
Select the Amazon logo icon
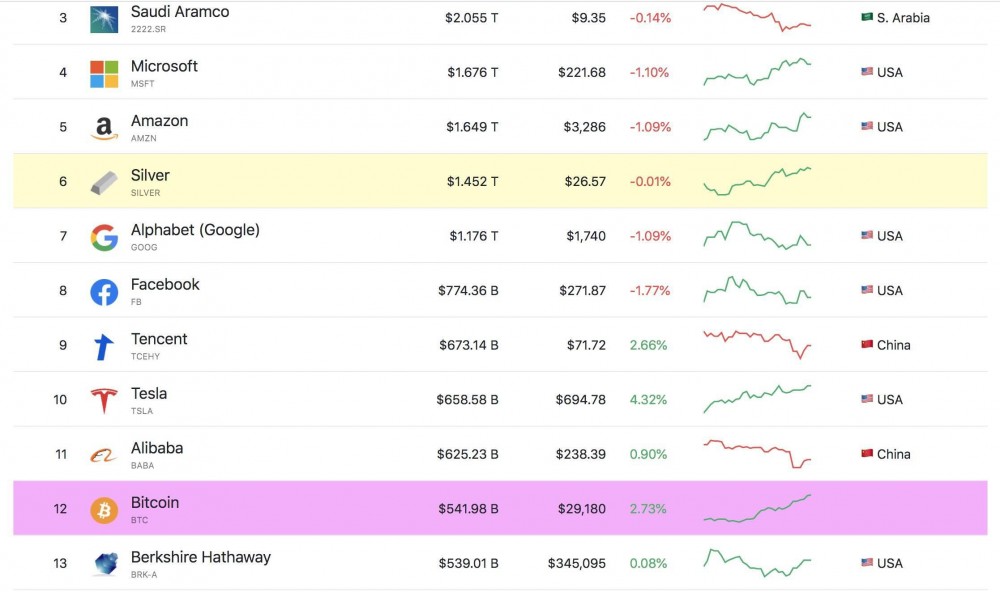coord(104,128)
